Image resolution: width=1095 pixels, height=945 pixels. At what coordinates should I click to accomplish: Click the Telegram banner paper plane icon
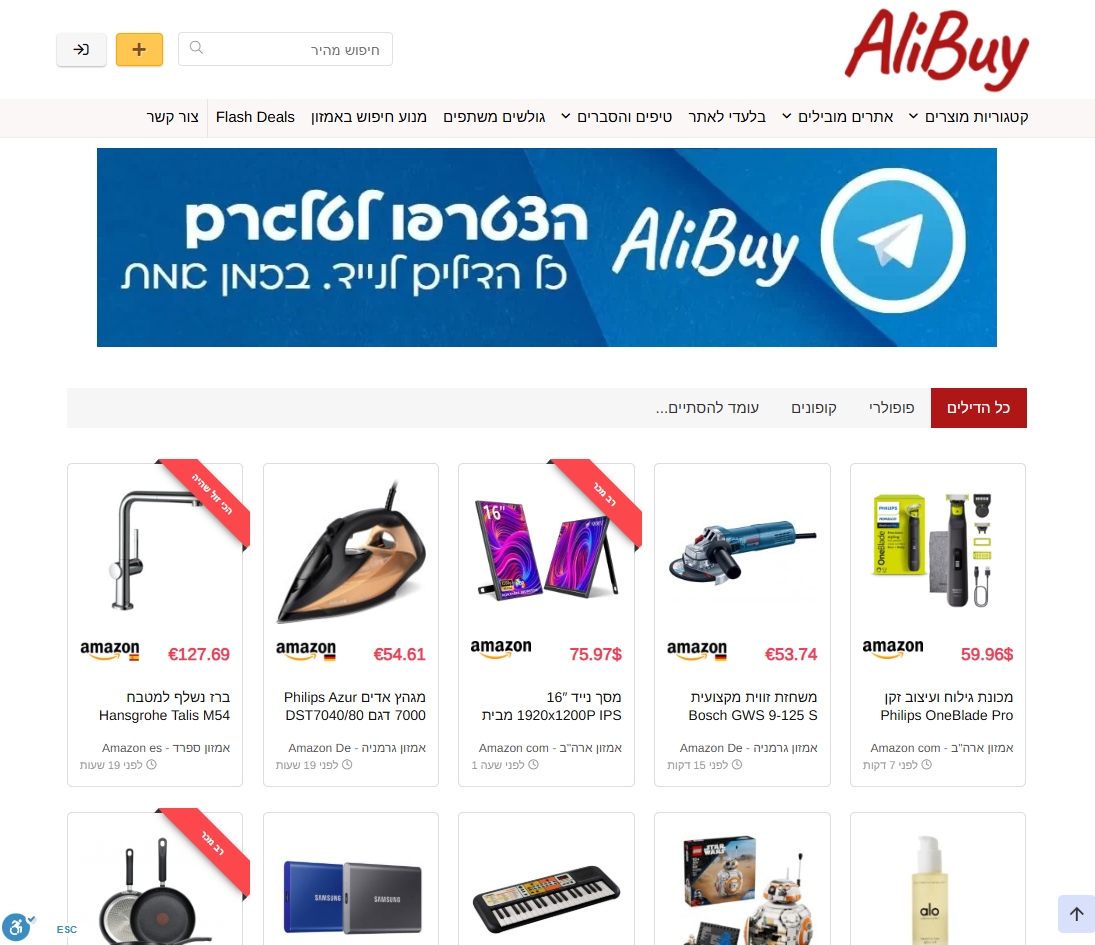[892, 240]
